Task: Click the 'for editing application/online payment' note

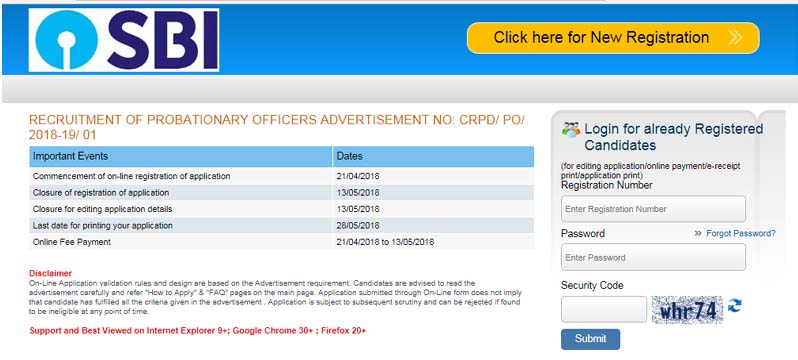Action: click(x=650, y=171)
